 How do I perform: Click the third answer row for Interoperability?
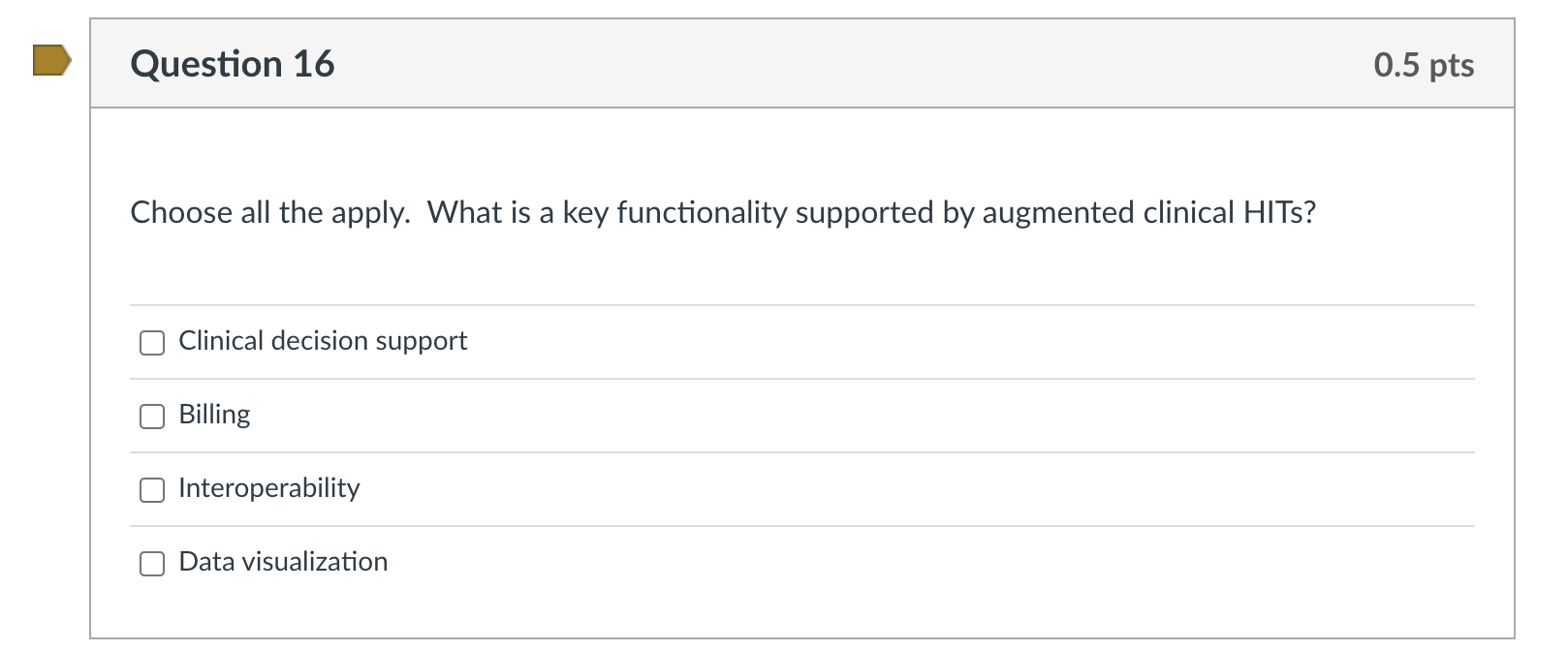[678, 488]
